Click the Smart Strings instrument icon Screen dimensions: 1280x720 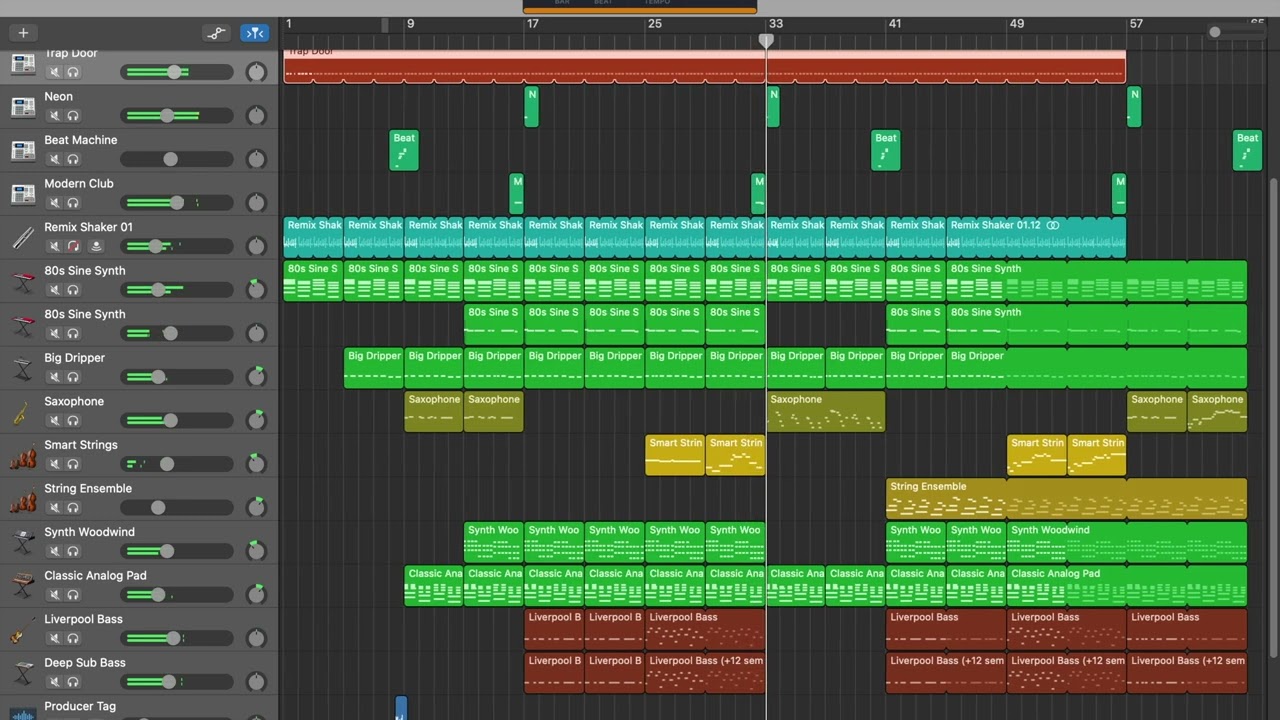(23, 456)
